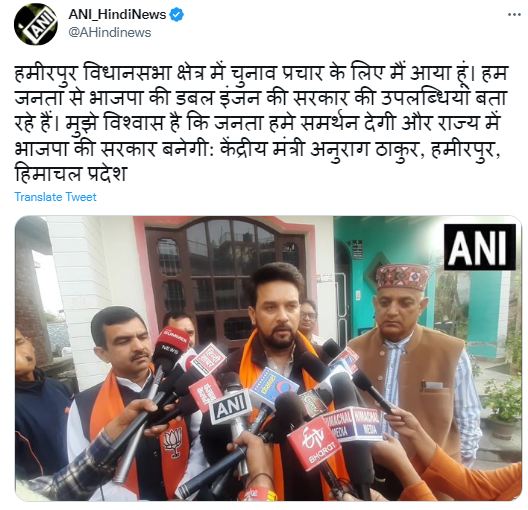Open the three-dot more options menu
The width and height of the screenshot is (528, 510).
(x=514, y=14)
